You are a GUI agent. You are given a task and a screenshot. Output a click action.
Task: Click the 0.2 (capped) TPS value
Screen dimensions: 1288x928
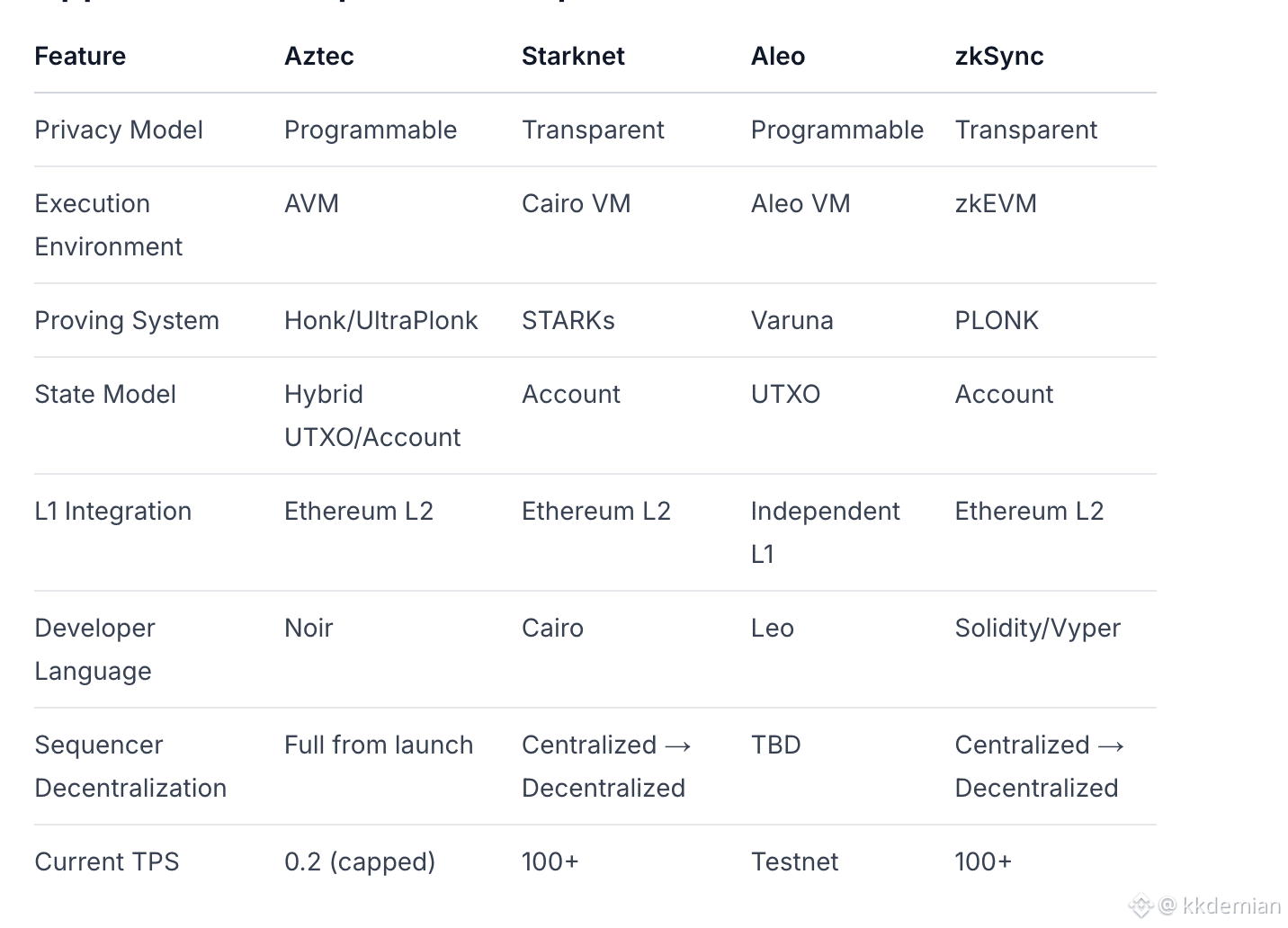[360, 861]
